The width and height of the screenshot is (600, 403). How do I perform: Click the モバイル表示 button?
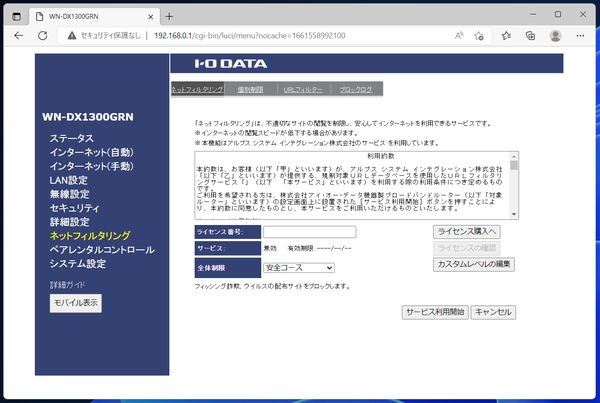pos(76,303)
